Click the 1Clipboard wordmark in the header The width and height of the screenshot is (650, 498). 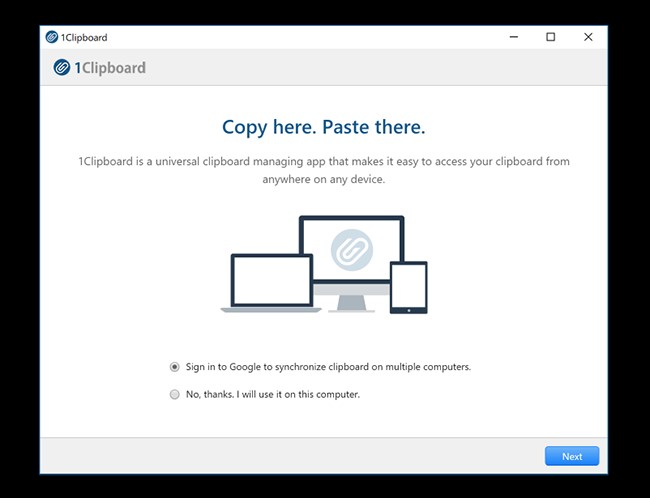coord(110,68)
